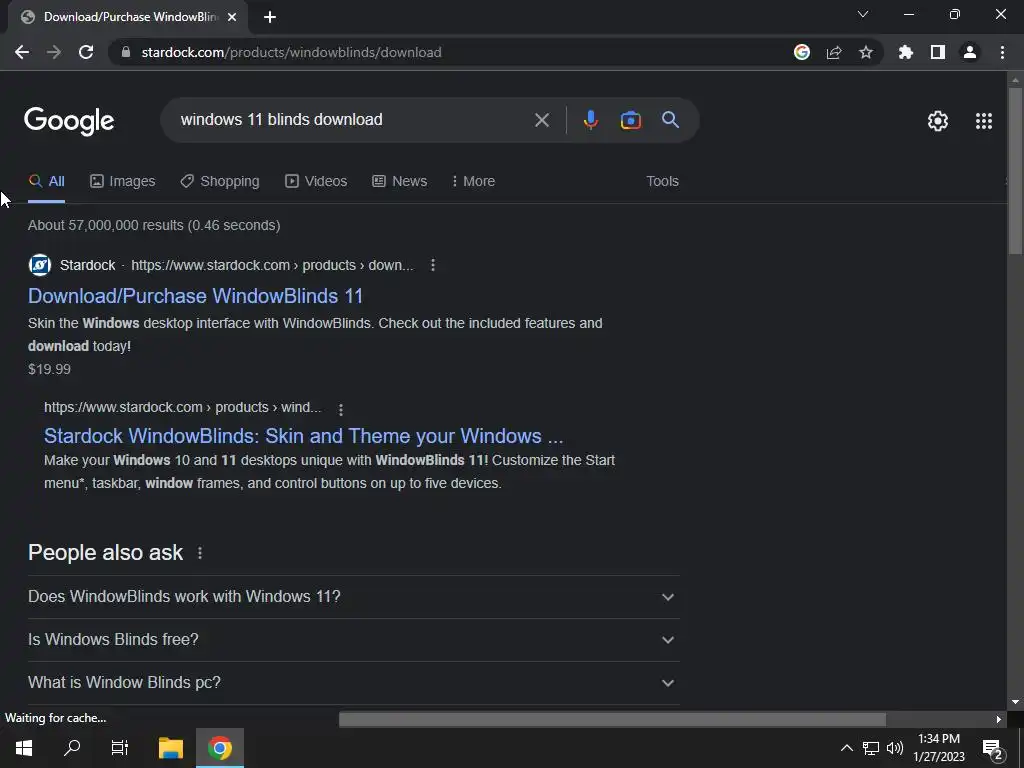Bookmark this page with the star icon
This screenshot has width=1024, height=768.
(x=866, y=52)
